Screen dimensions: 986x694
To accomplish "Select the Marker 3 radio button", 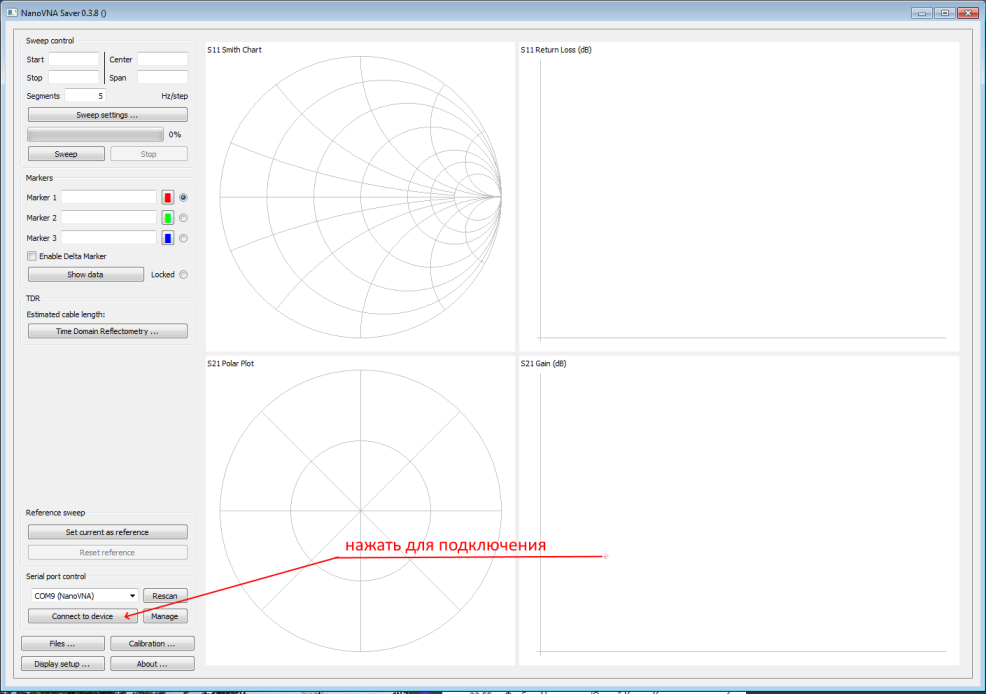I will [184, 238].
